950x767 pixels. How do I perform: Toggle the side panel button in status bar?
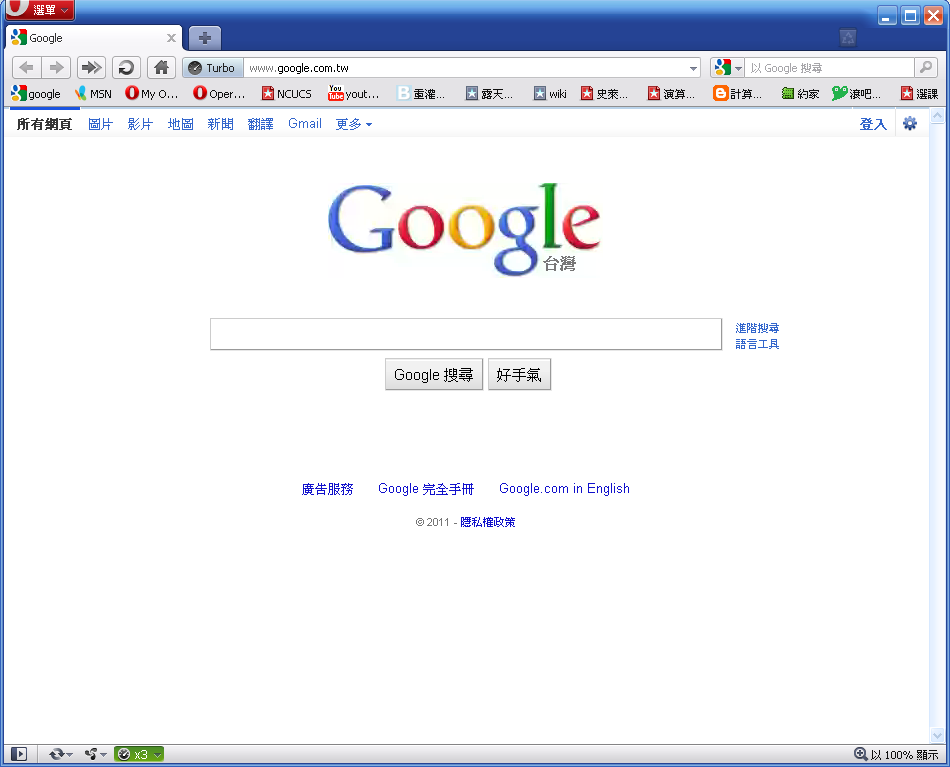[19, 754]
